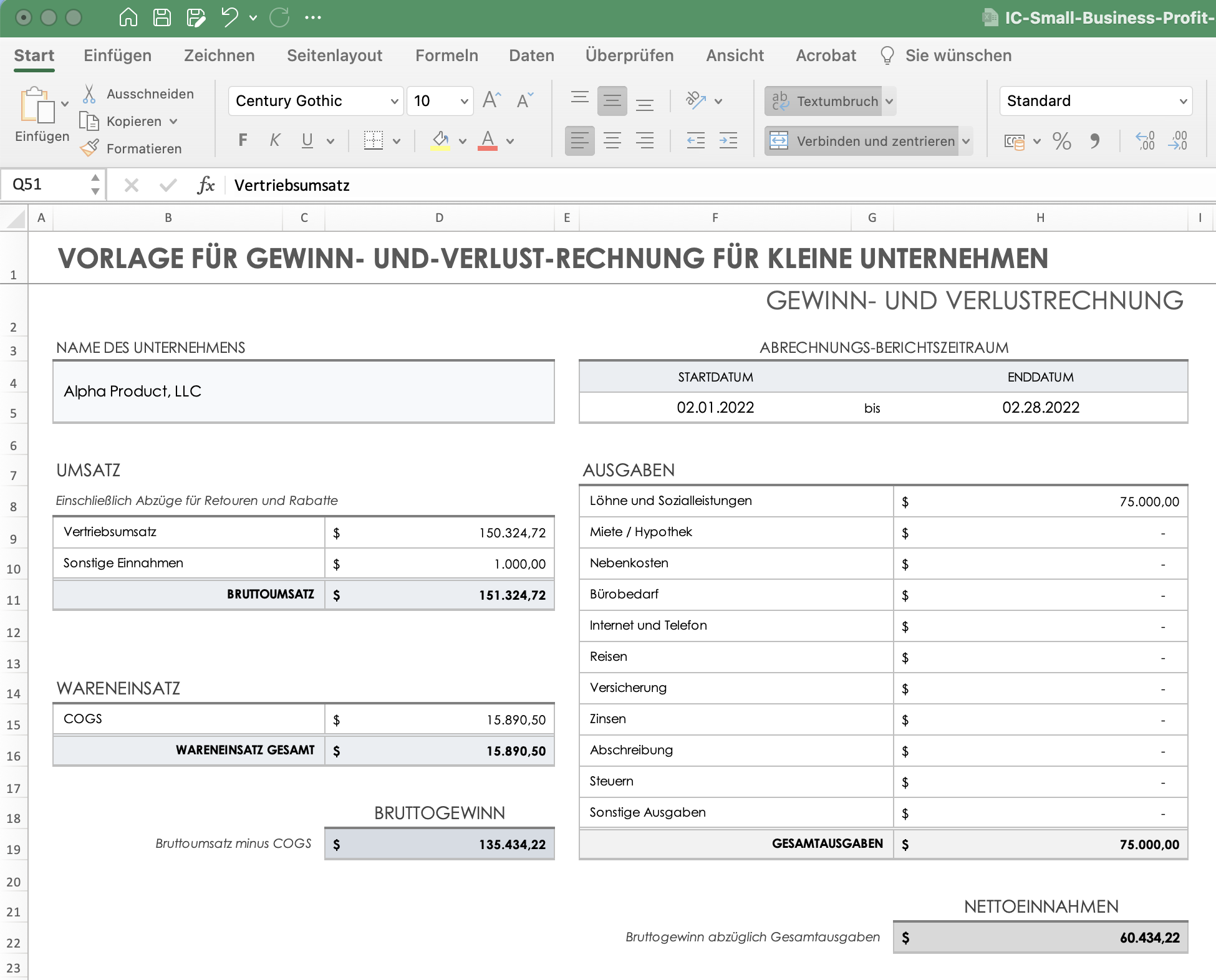Click the accounting currency format icon
The height and width of the screenshot is (980, 1216).
click(1015, 142)
